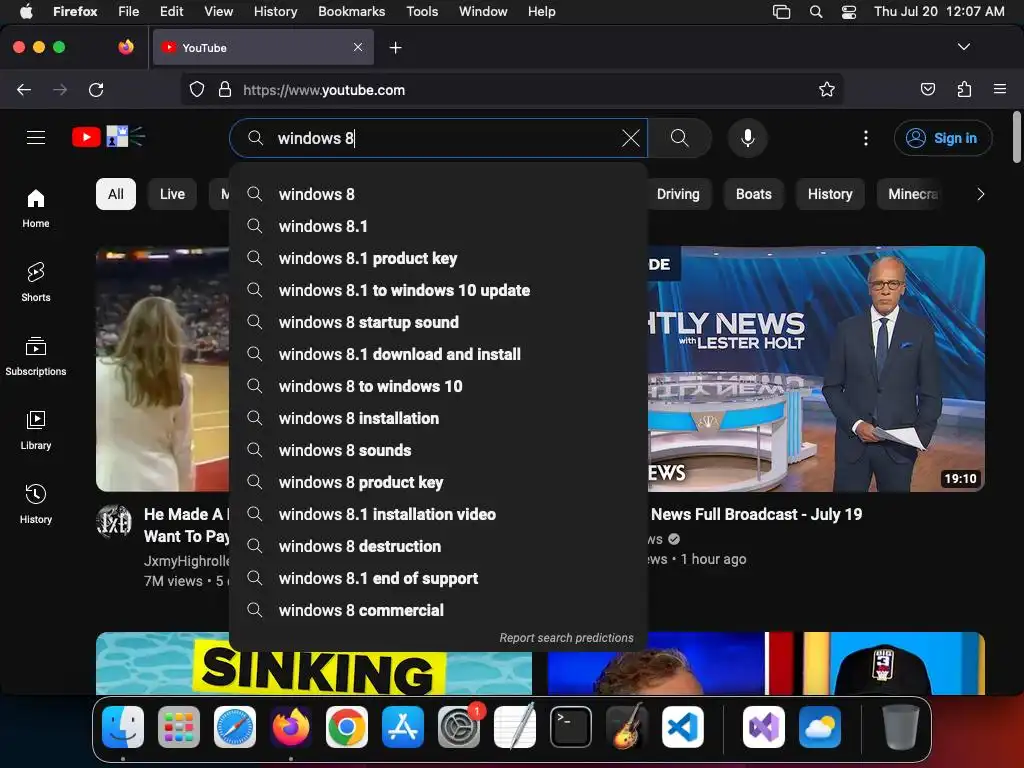Select the Driving filter chip
Viewport: 1024px width, 768px height.
click(x=678, y=194)
